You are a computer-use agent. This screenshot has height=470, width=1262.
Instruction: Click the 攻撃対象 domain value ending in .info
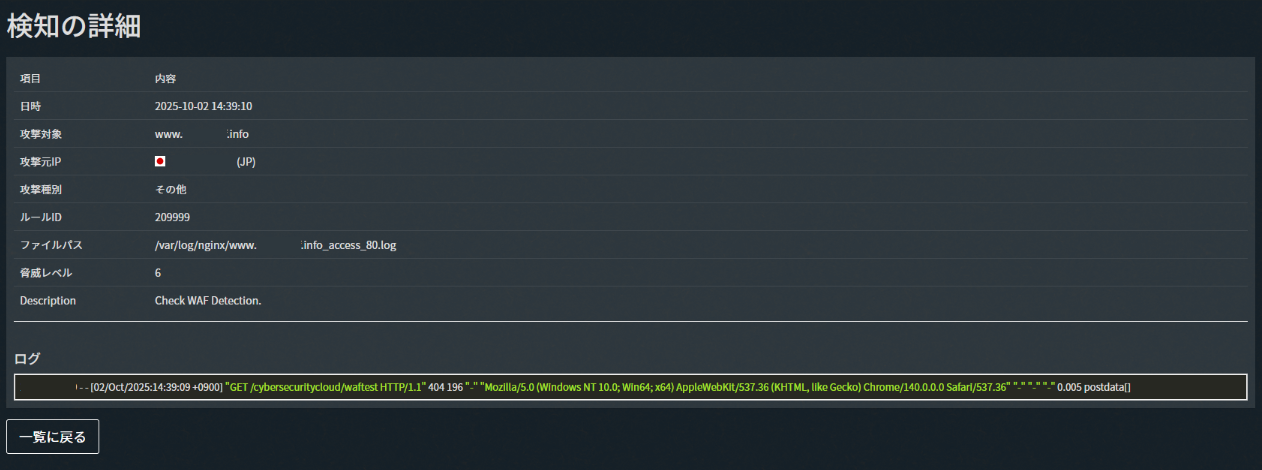tap(201, 133)
